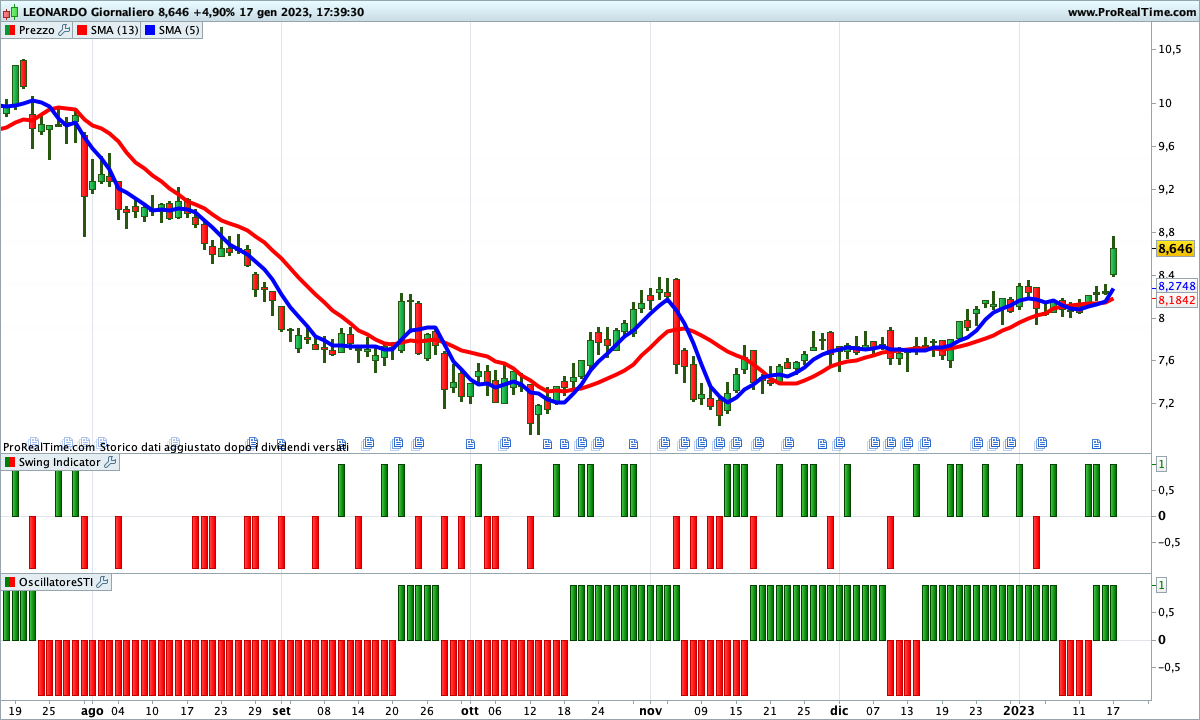Open the rightmost news document icon on price chart
Screen dimensions: 1200x720
point(1096,442)
